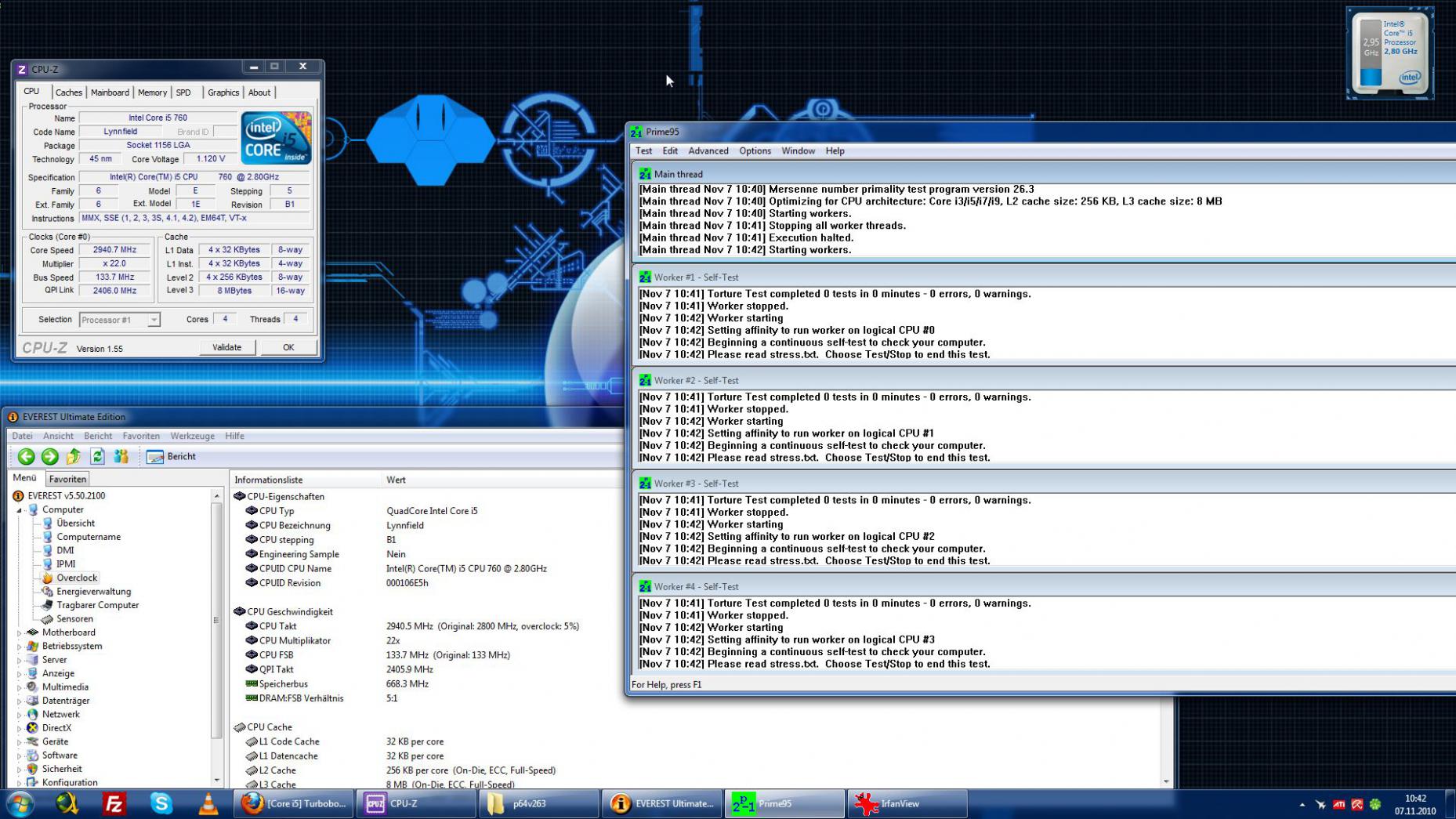Screen dimensions: 1456x819
Task: Click the down arrow of EVEREST tree scrollbar
Action: (216, 781)
